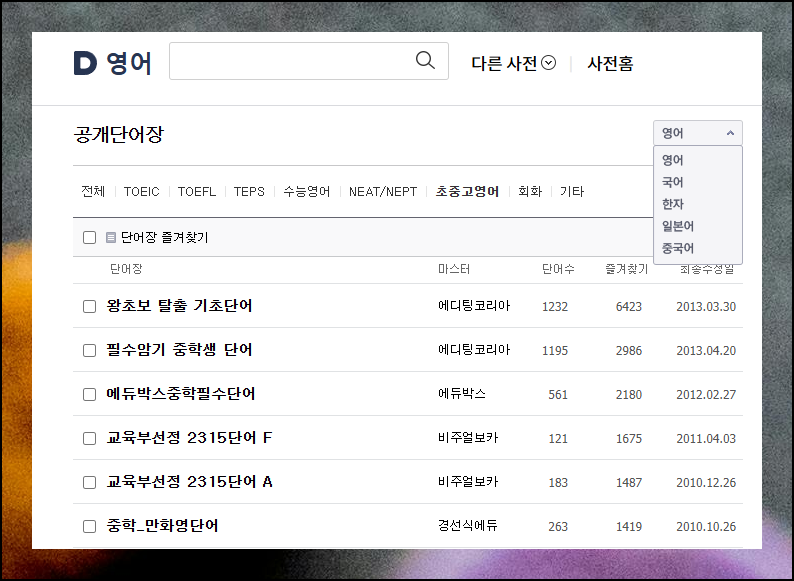Select 한자 in the dropdown list
Image resolution: width=794 pixels, height=581 pixels.
[x=672, y=204]
